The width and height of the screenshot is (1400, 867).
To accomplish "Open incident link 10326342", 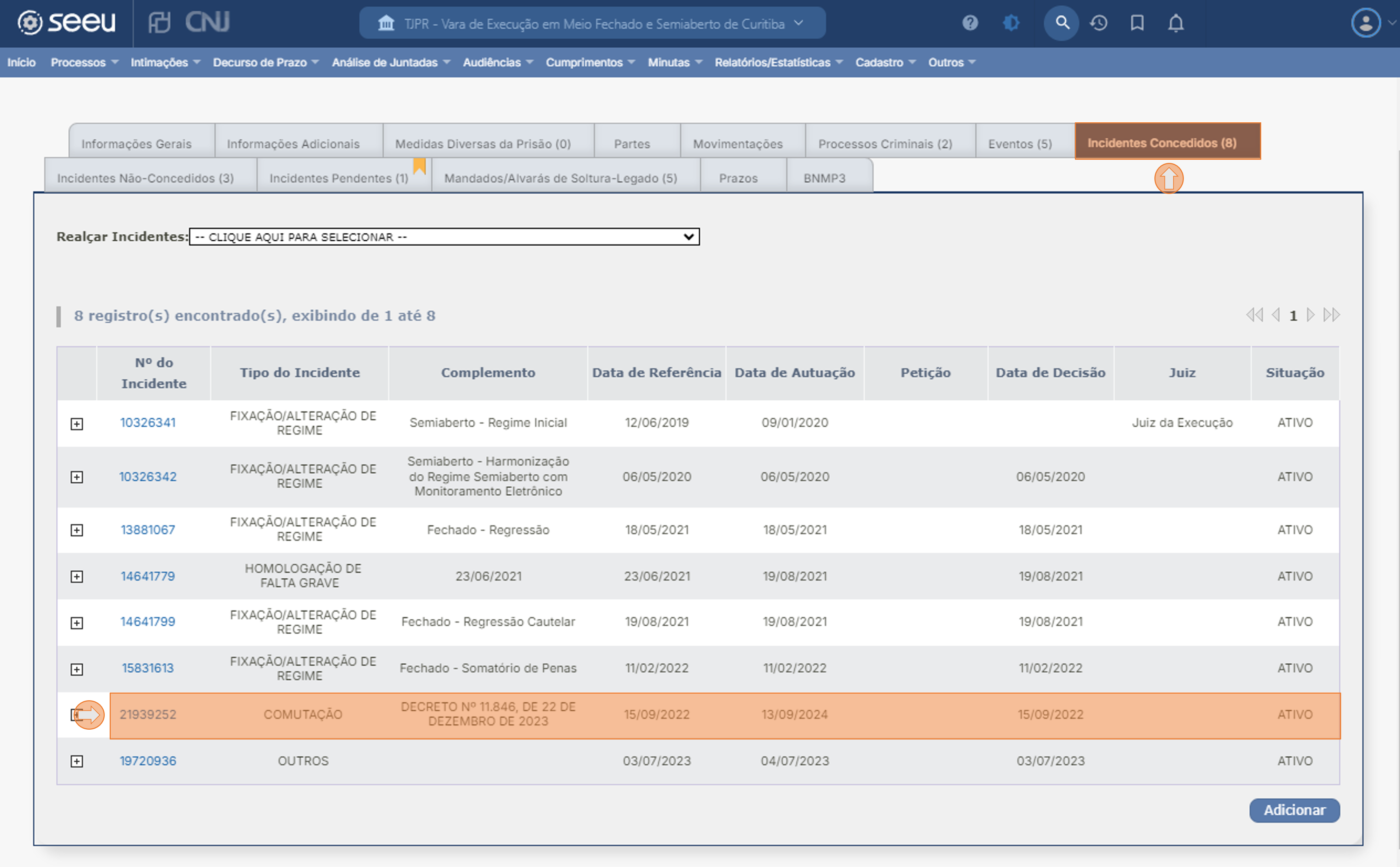I will tap(148, 476).
